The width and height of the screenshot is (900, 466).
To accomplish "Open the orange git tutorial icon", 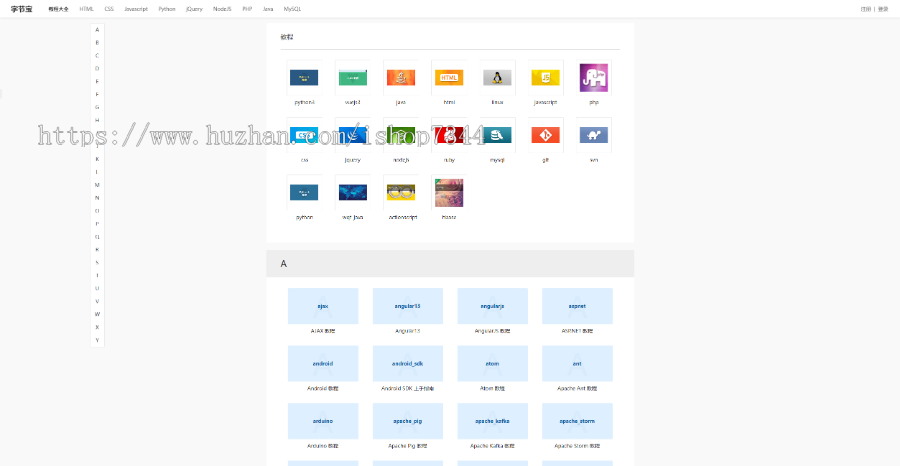I will tap(545, 135).
